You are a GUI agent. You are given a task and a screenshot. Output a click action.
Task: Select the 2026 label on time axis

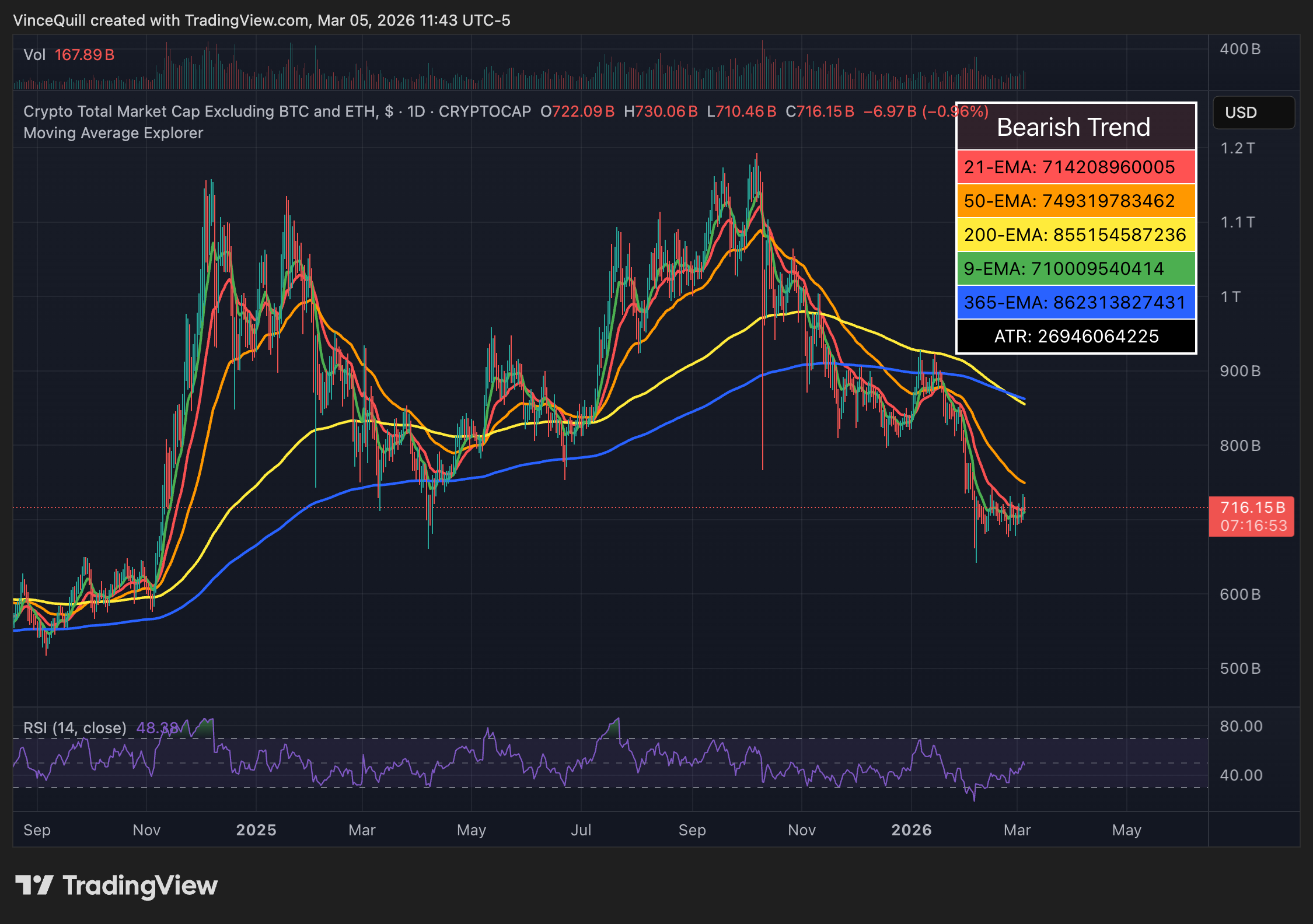pyautogui.click(x=912, y=829)
